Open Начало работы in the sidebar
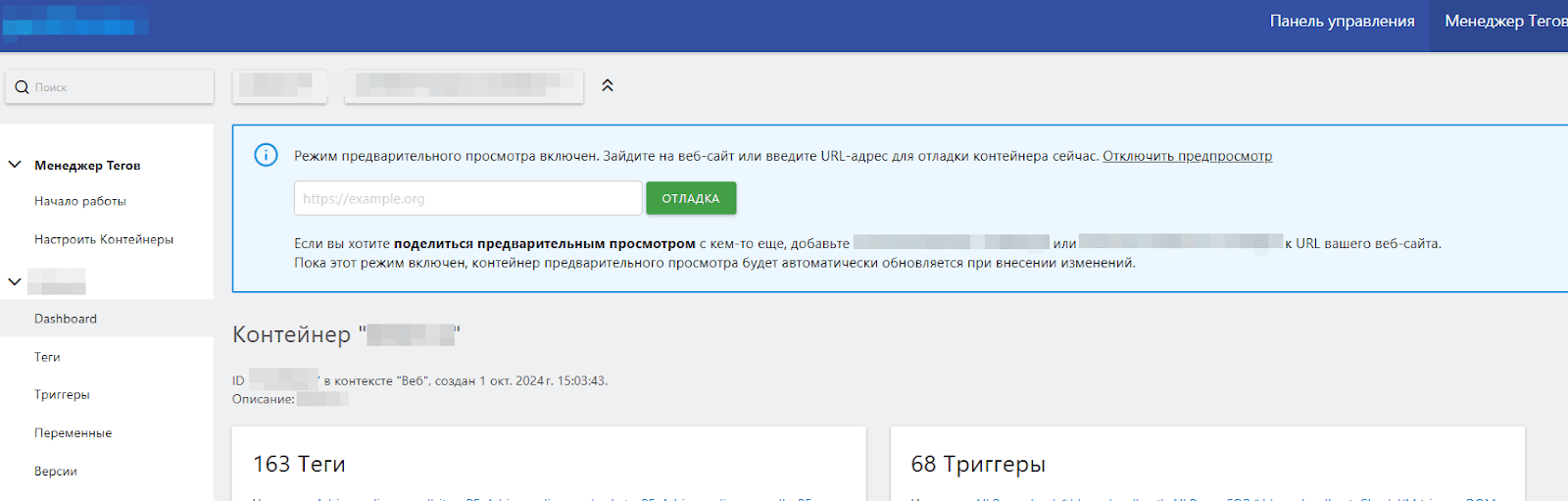This screenshot has width=1568, height=501. pos(80,201)
